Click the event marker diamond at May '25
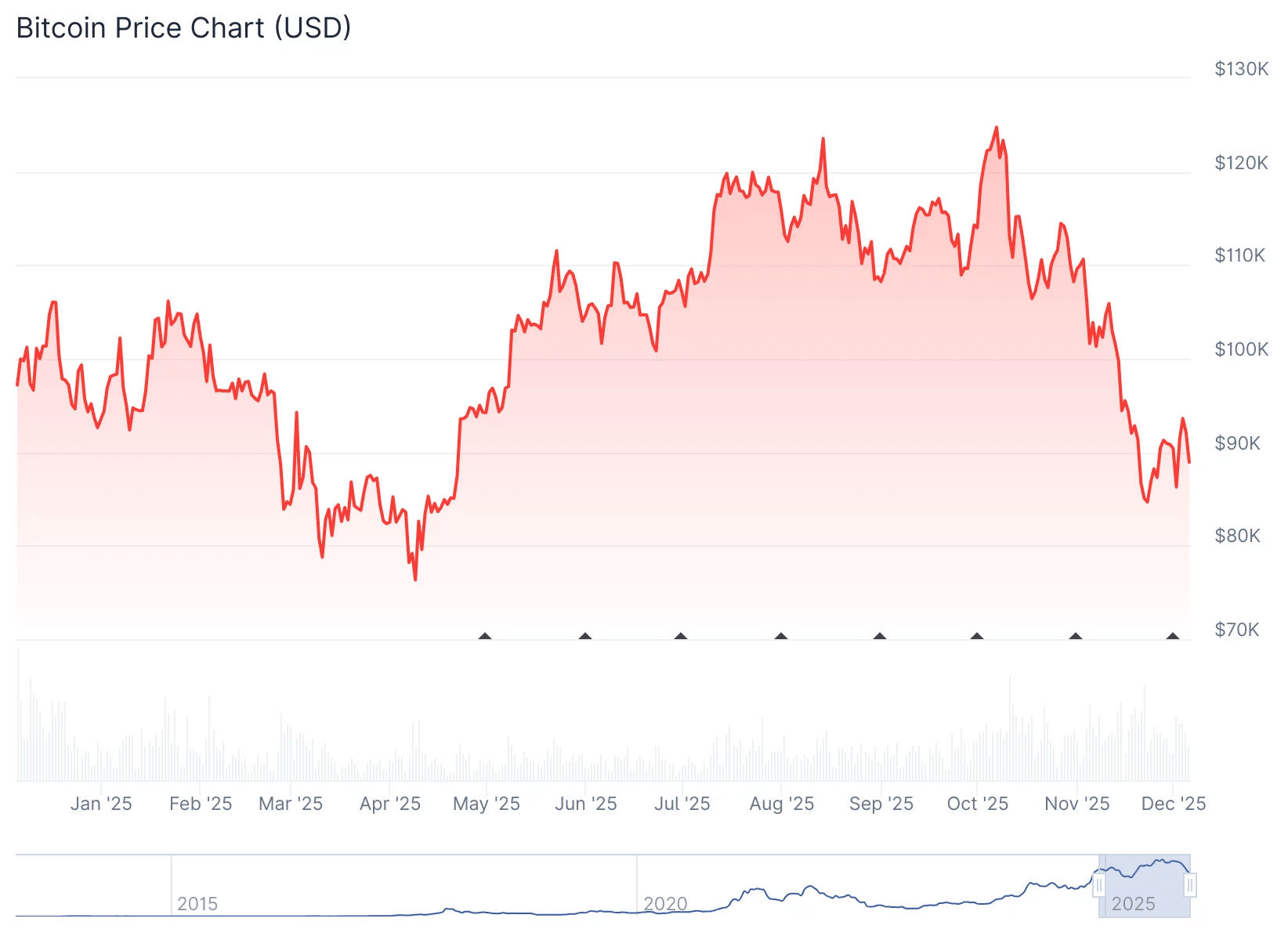The width and height of the screenshot is (1288, 940). [485, 636]
